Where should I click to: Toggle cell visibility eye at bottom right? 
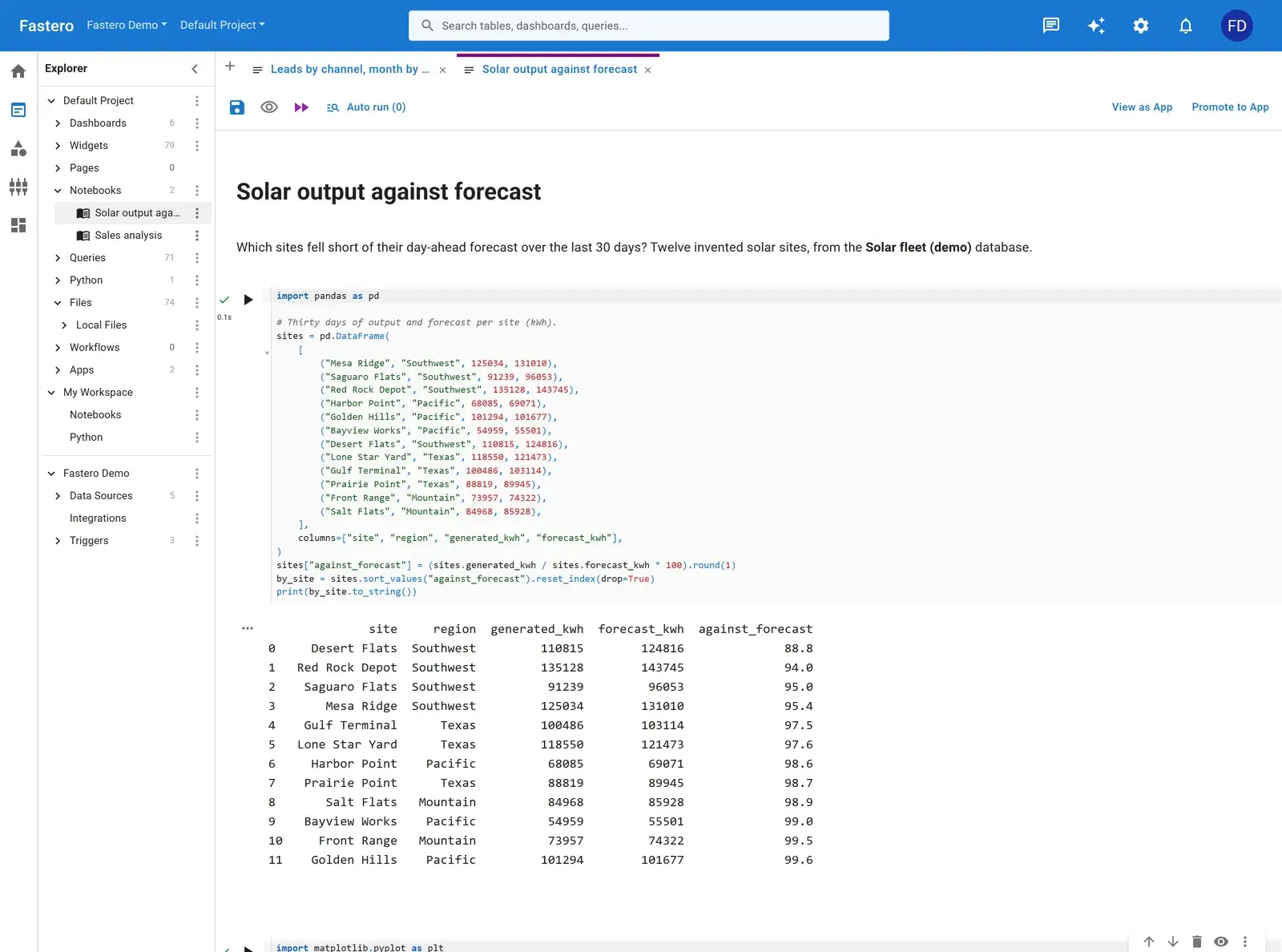(1221, 942)
